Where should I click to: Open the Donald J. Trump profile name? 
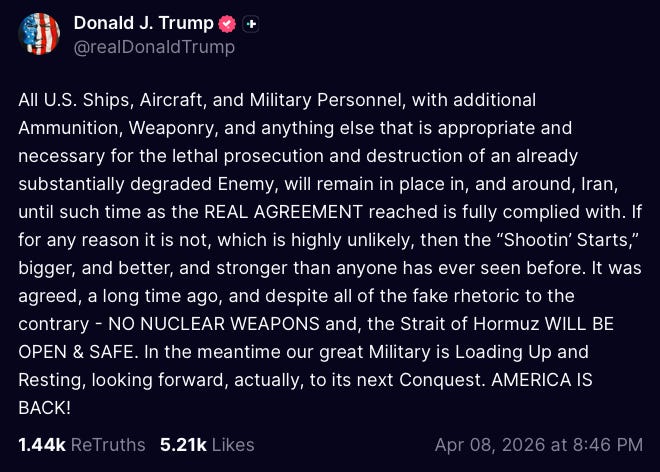145,23
